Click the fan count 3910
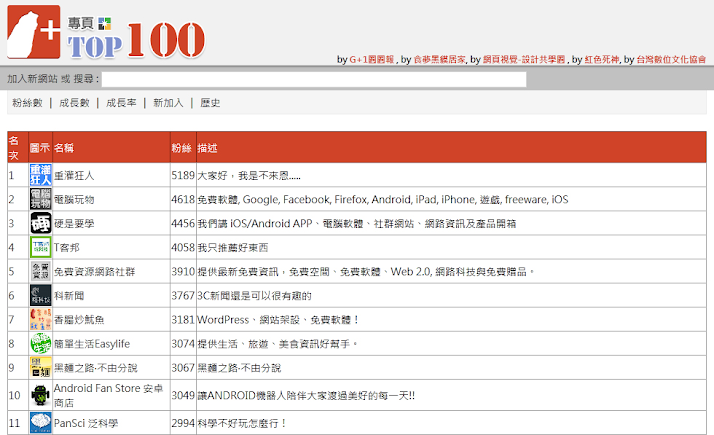The height and width of the screenshot is (435, 714). click(183, 272)
